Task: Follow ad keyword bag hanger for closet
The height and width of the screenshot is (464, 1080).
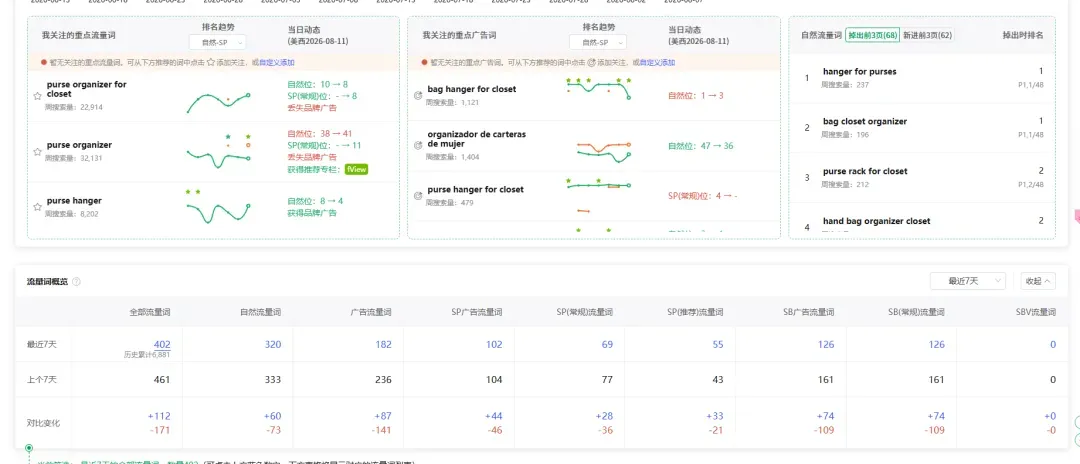Action: [x=417, y=96]
